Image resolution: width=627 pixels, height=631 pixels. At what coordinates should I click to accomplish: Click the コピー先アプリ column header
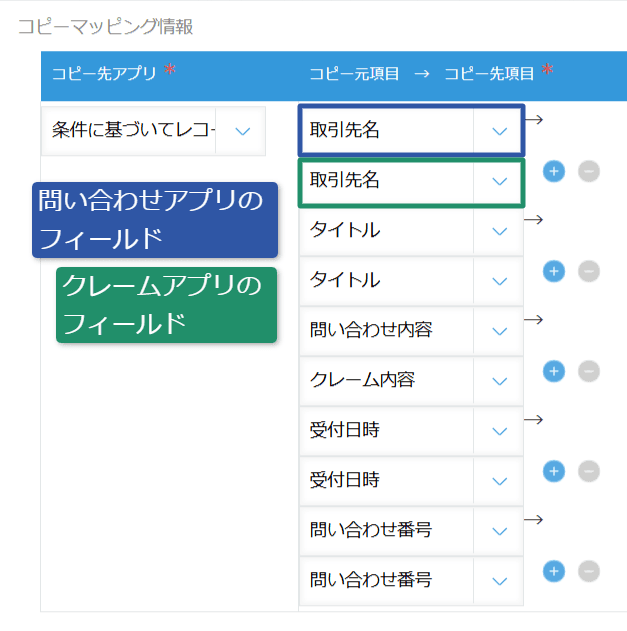(x=104, y=74)
